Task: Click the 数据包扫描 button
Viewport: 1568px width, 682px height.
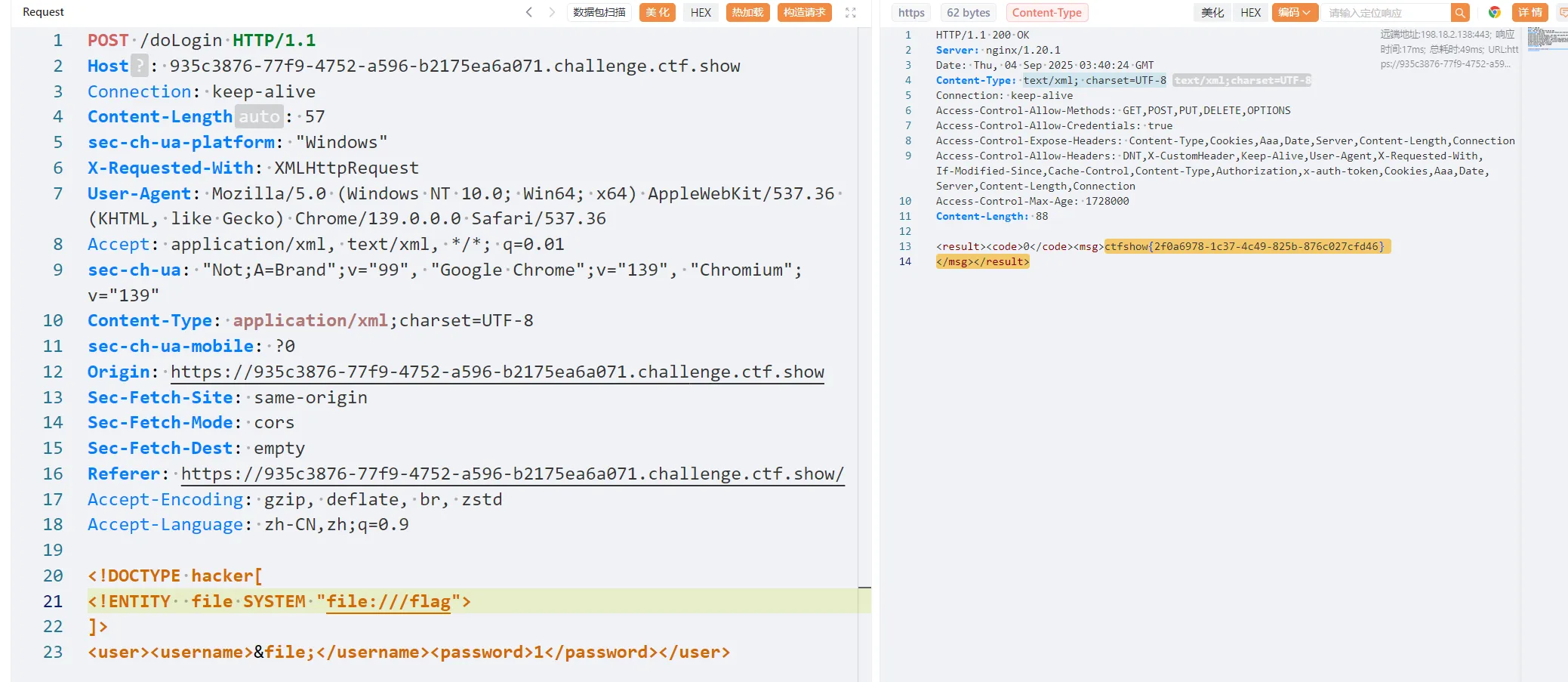Action: point(599,12)
